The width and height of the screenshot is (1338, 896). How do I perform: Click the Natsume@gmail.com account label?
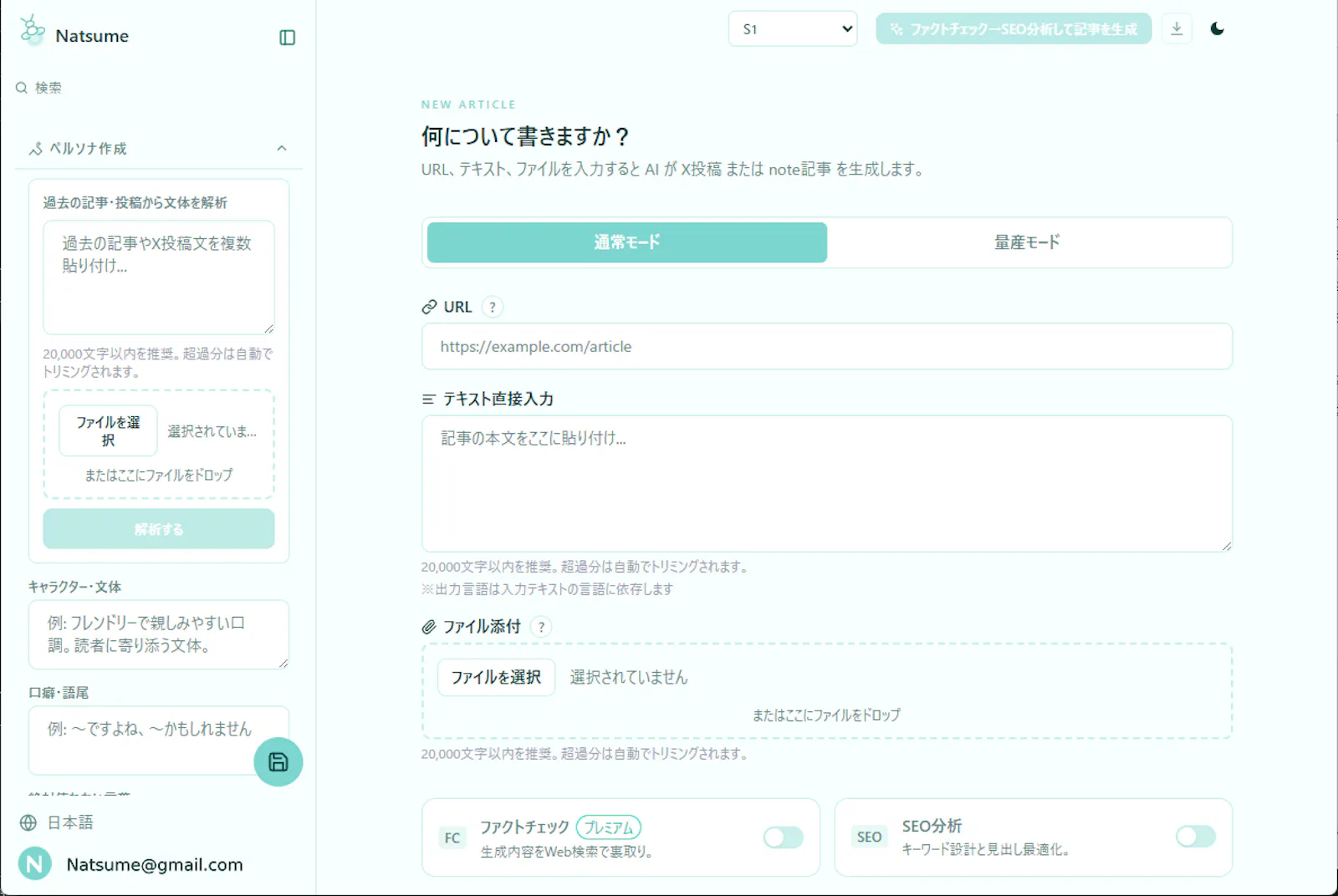point(155,864)
